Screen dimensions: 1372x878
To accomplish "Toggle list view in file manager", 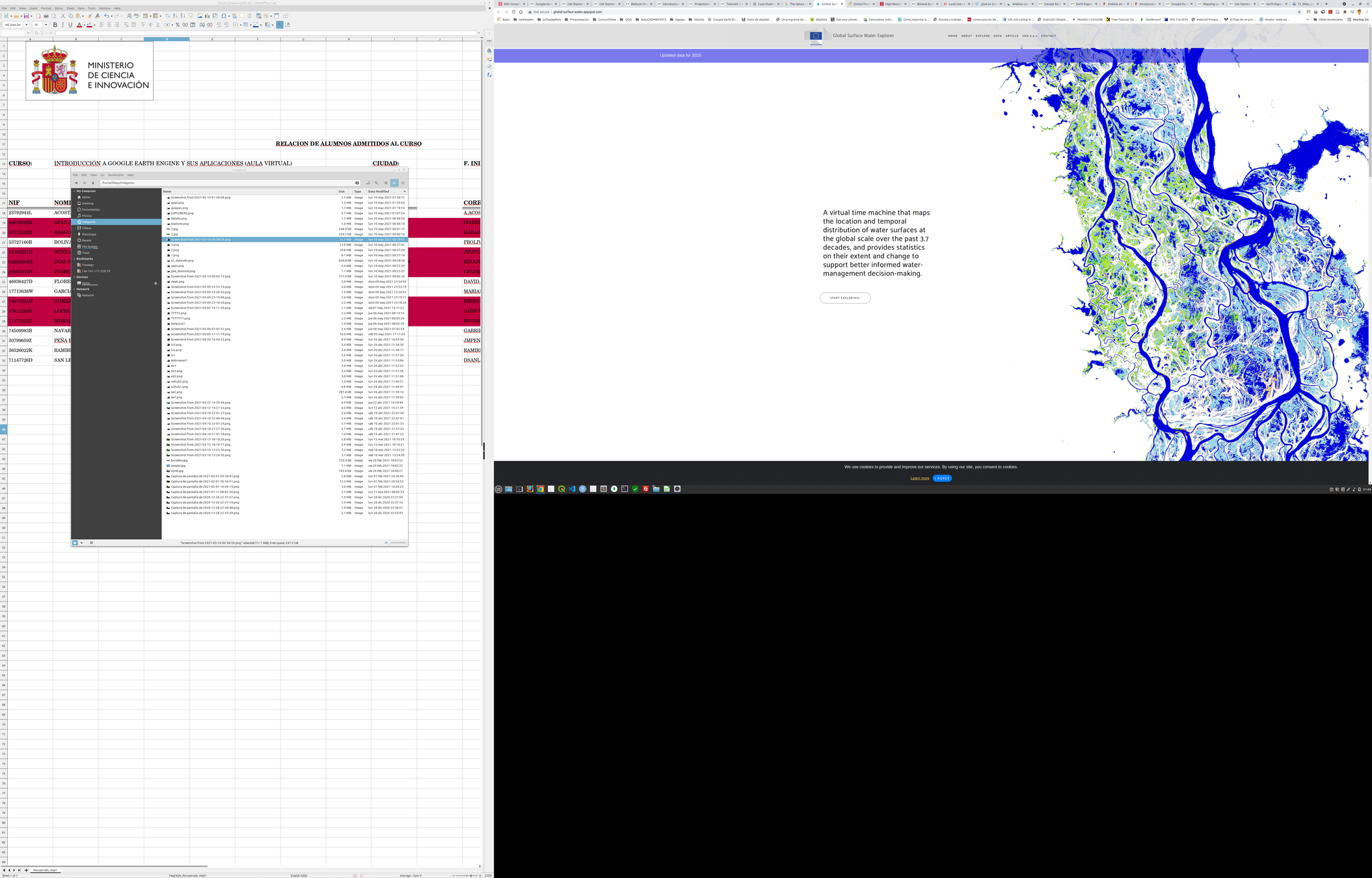I will pyautogui.click(x=394, y=183).
